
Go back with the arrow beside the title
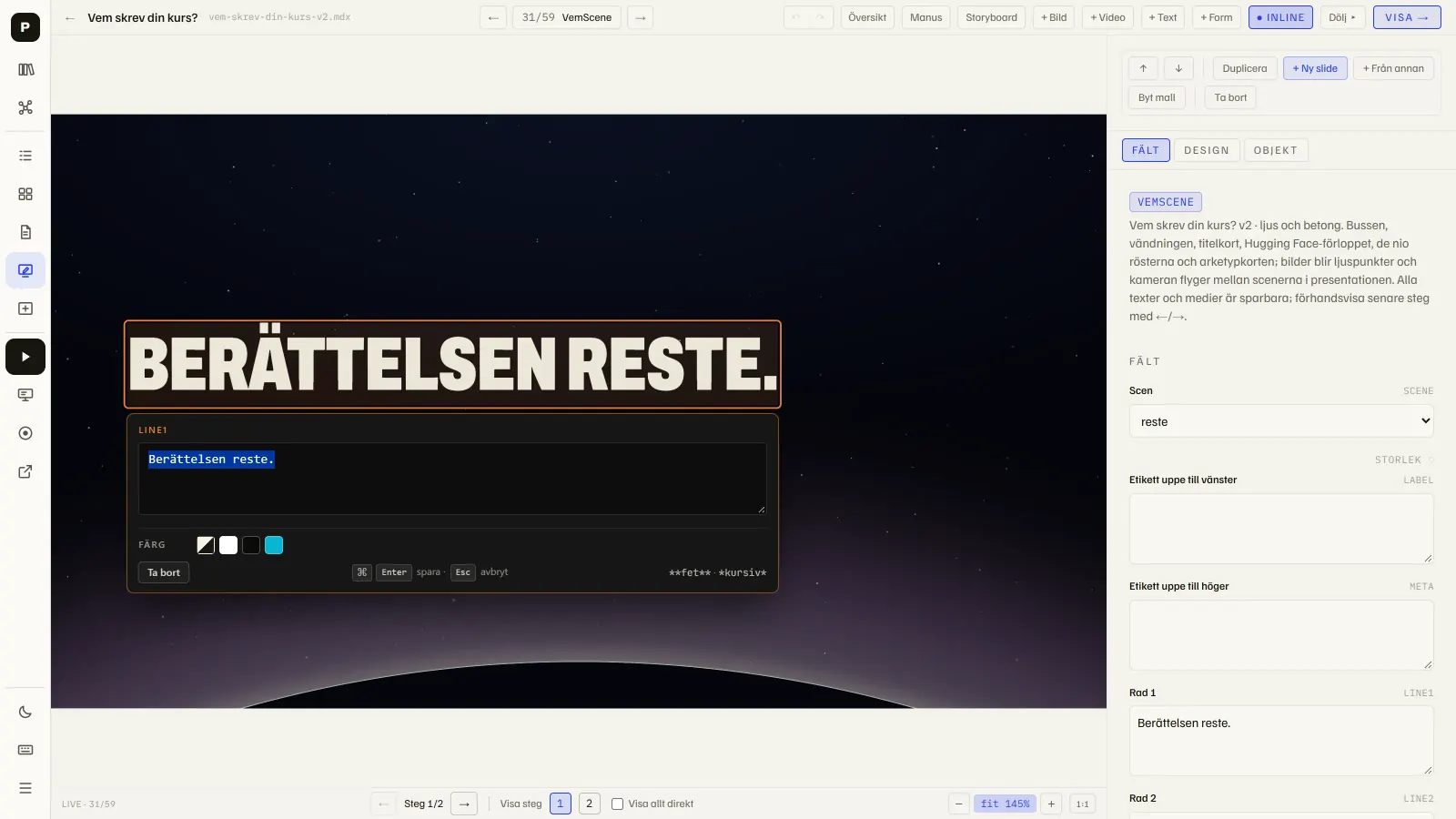(70, 18)
